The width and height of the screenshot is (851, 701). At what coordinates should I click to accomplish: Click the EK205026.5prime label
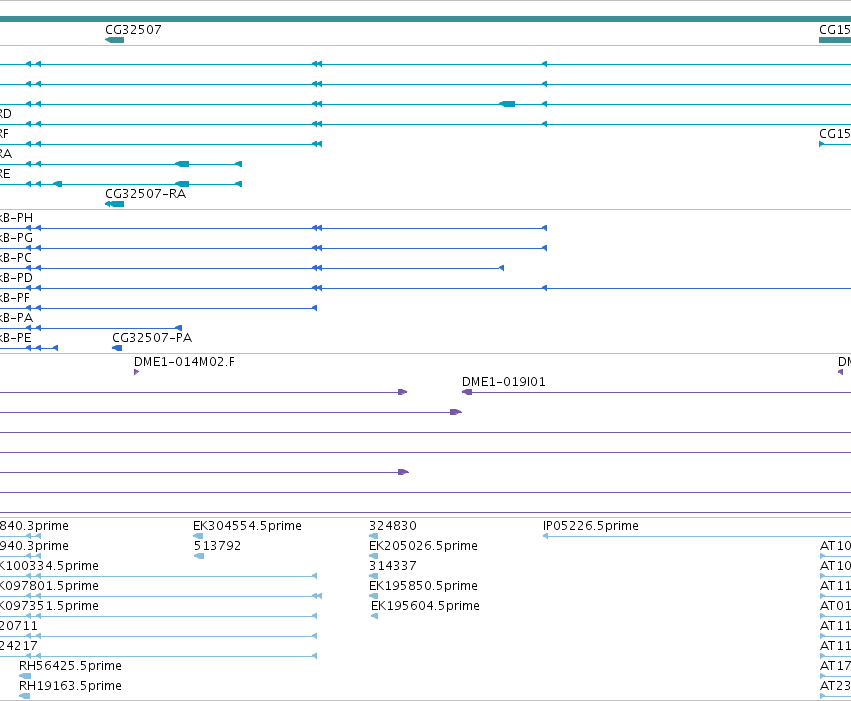point(423,545)
